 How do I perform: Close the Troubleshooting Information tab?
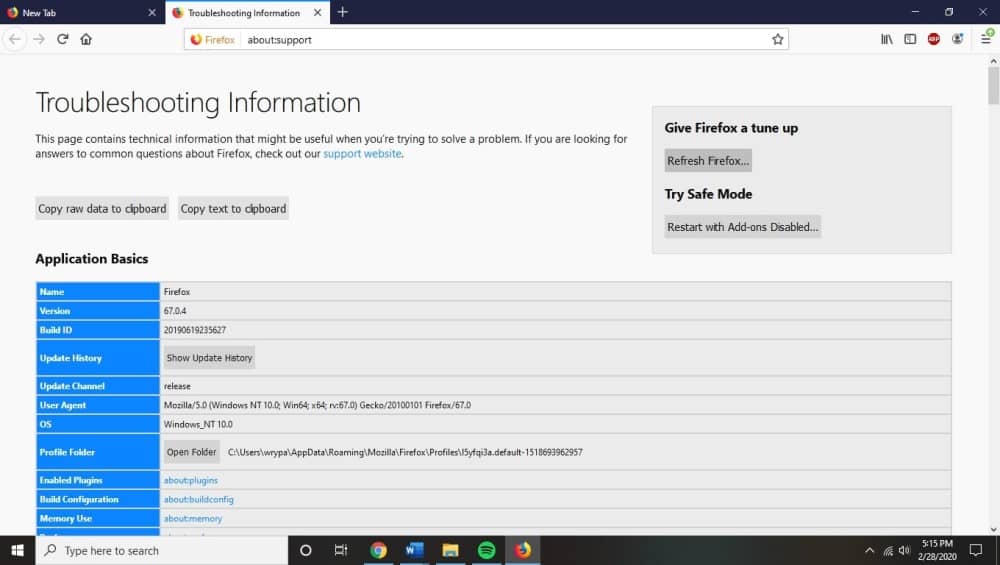318,12
